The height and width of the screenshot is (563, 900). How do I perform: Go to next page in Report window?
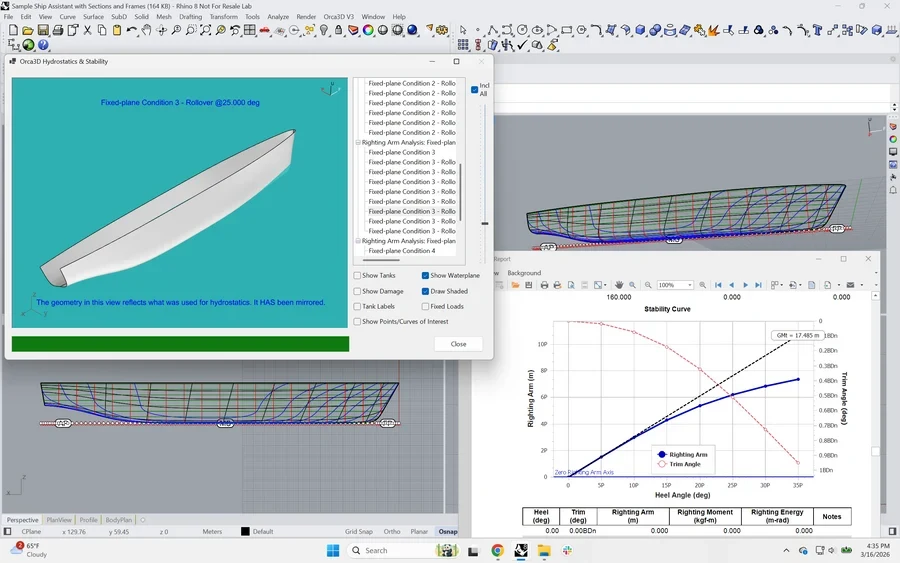click(x=745, y=285)
